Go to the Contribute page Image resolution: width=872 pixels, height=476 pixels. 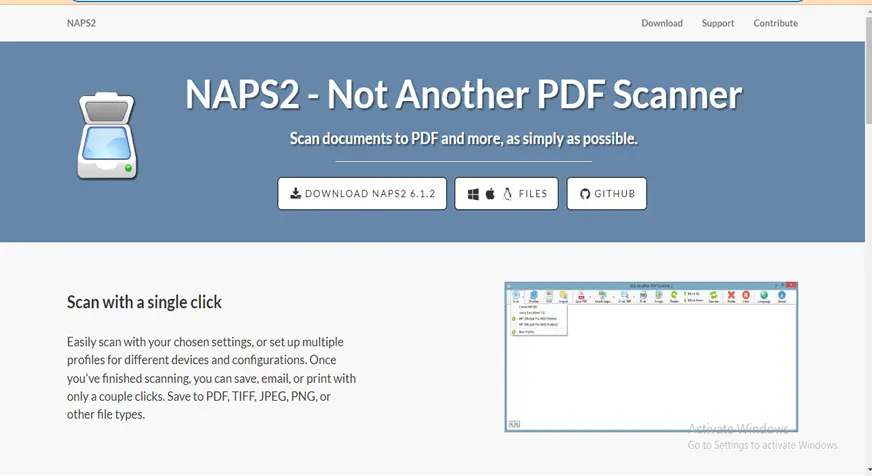776,23
